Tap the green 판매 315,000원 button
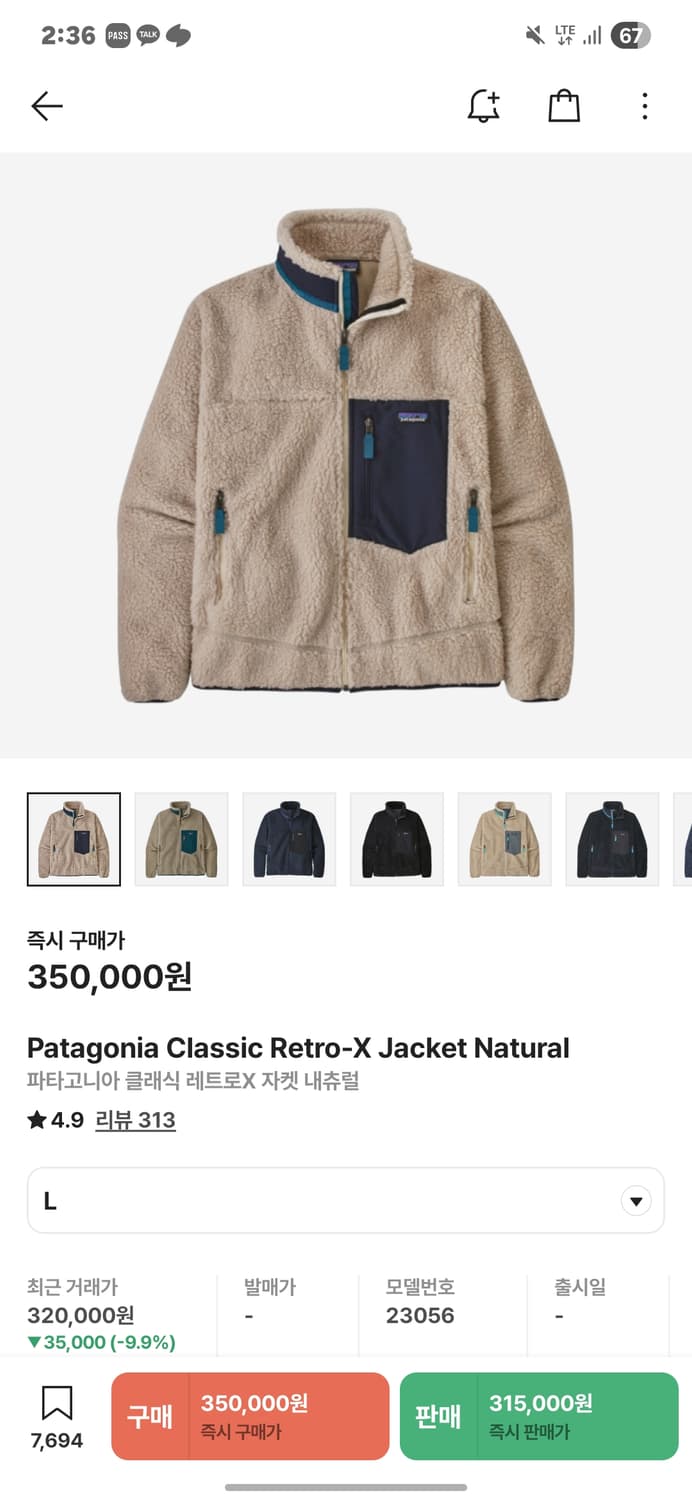The width and height of the screenshot is (692, 1500). pyautogui.click(x=539, y=1416)
